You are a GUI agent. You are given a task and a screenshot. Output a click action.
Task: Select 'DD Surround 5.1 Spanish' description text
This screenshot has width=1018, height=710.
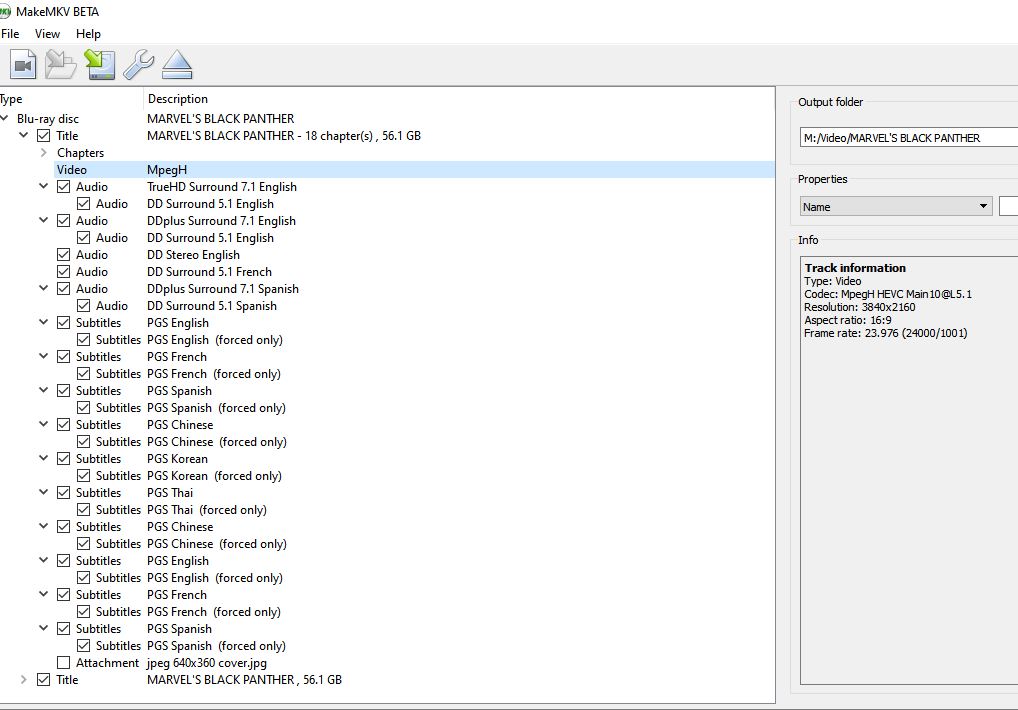[x=212, y=306]
